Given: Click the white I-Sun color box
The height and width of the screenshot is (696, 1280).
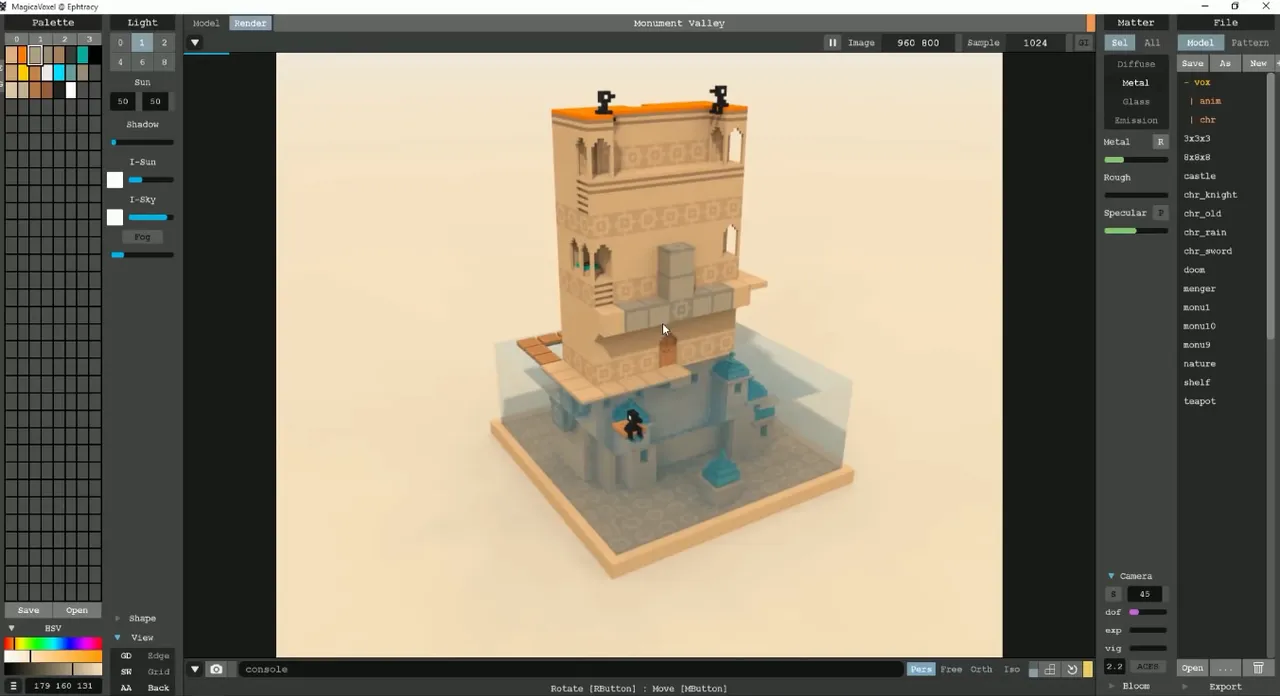Looking at the screenshot, I should (115, 180).
